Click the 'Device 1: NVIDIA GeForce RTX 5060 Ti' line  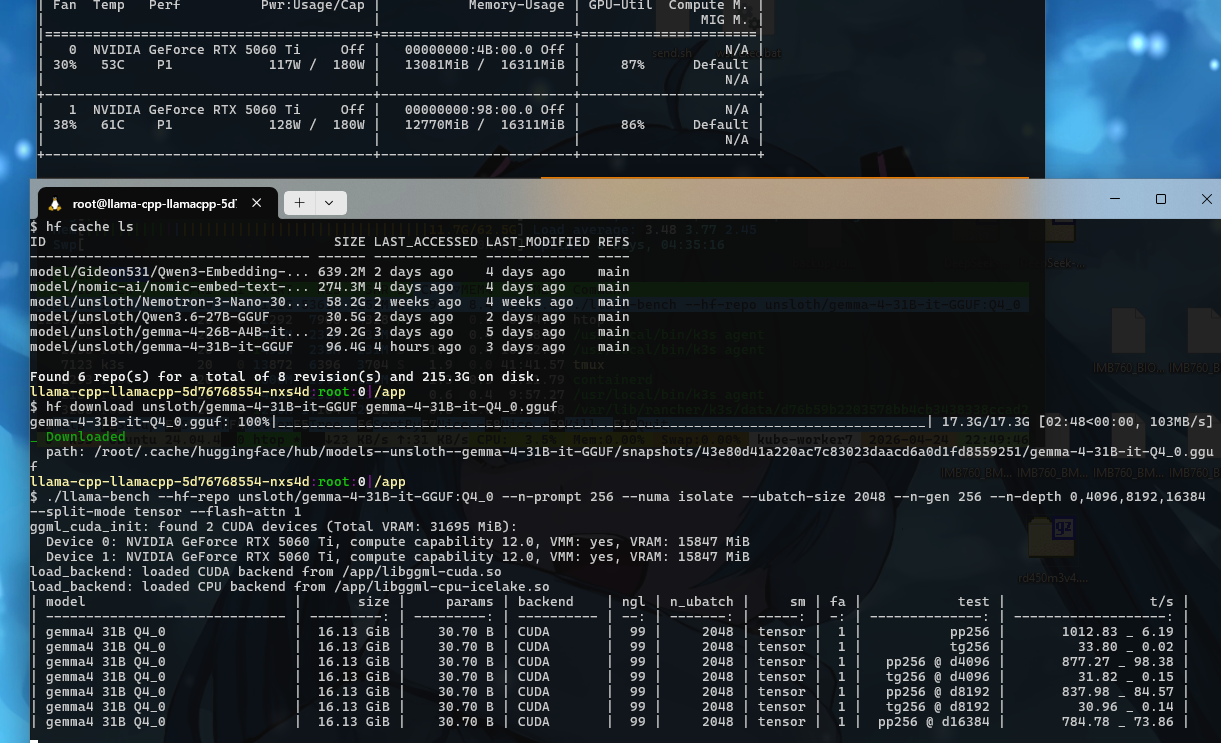(398, 557)
